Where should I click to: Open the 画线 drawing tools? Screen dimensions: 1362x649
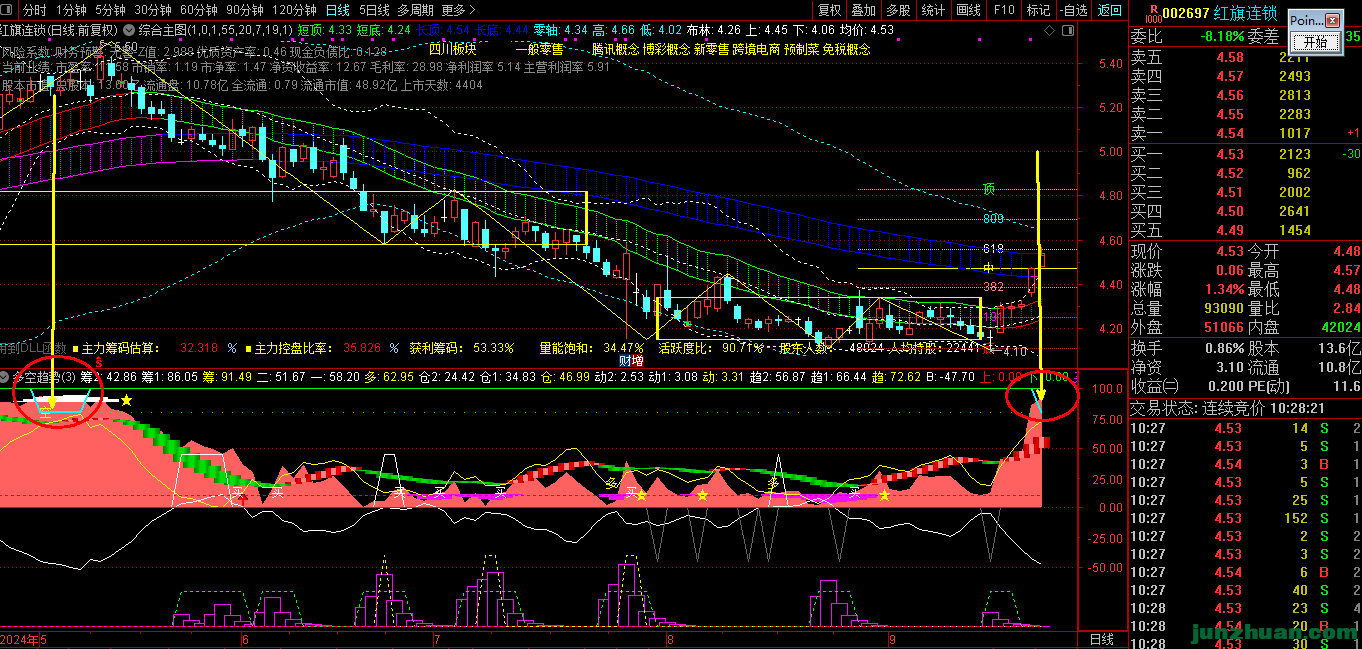(x=968, y=10)
